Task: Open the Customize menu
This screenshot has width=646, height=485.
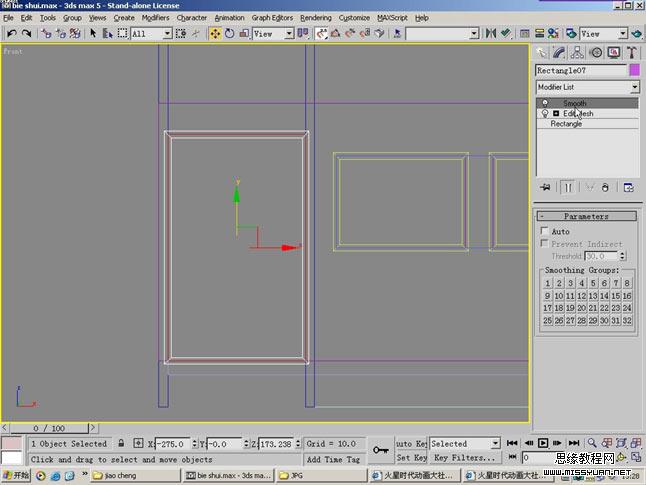Action: [354, 18]
